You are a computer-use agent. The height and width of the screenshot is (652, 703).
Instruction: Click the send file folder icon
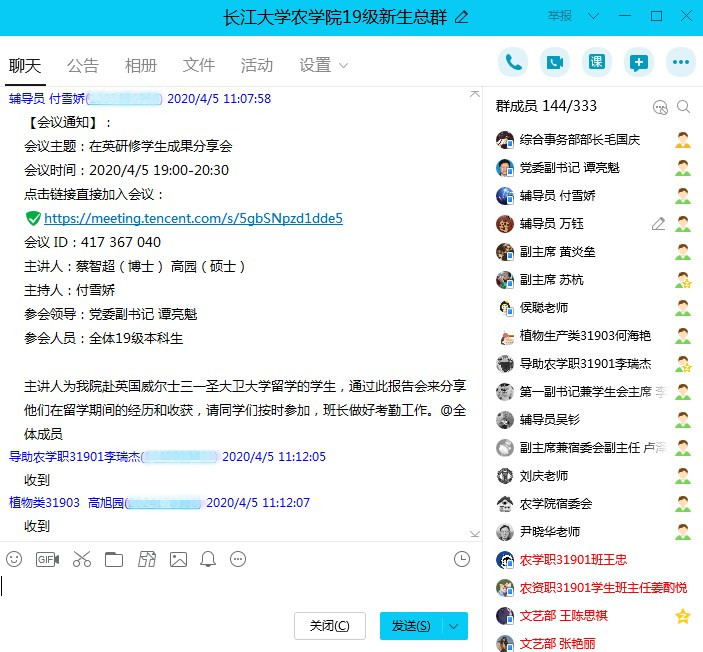click(x=113, y=559)
